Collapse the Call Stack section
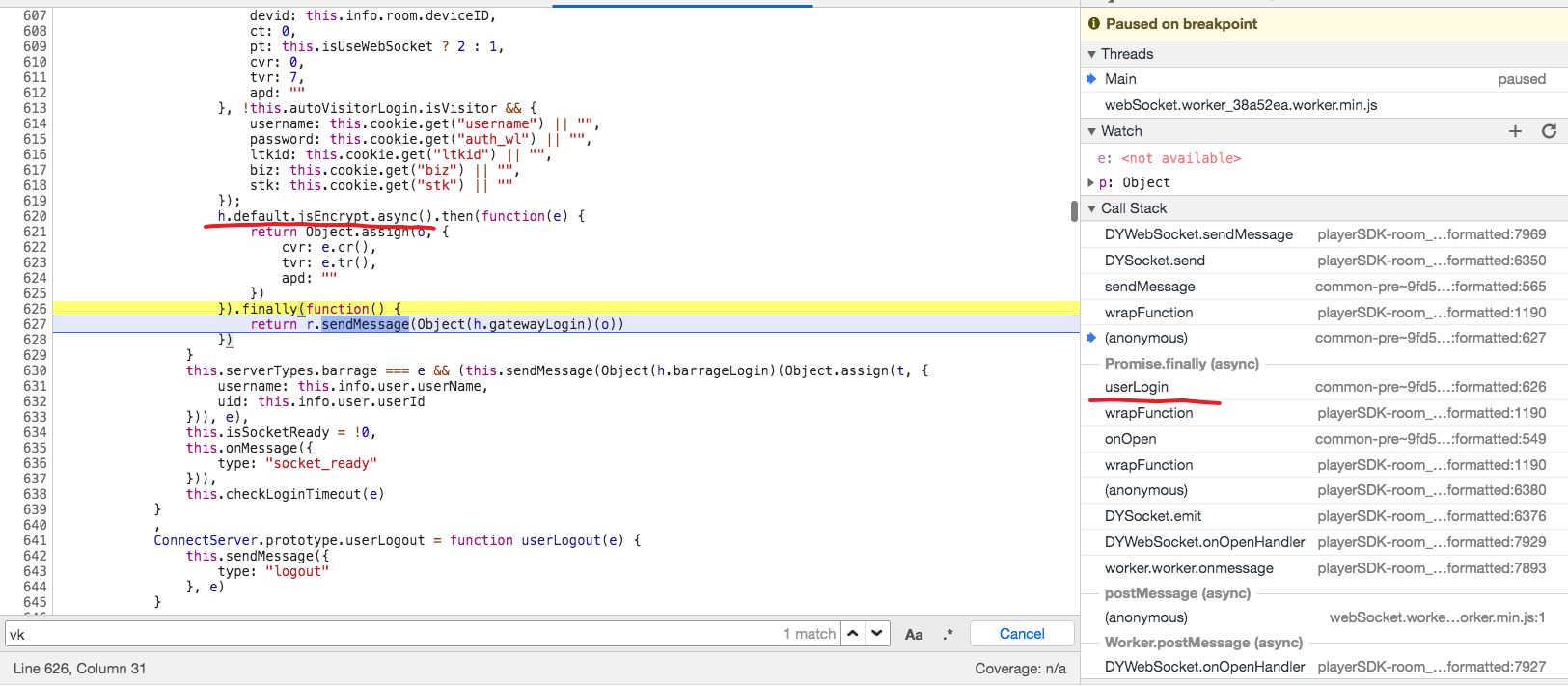This screenshot has width=1568, height=686. pyautogui.click(x=1091, y=208)
